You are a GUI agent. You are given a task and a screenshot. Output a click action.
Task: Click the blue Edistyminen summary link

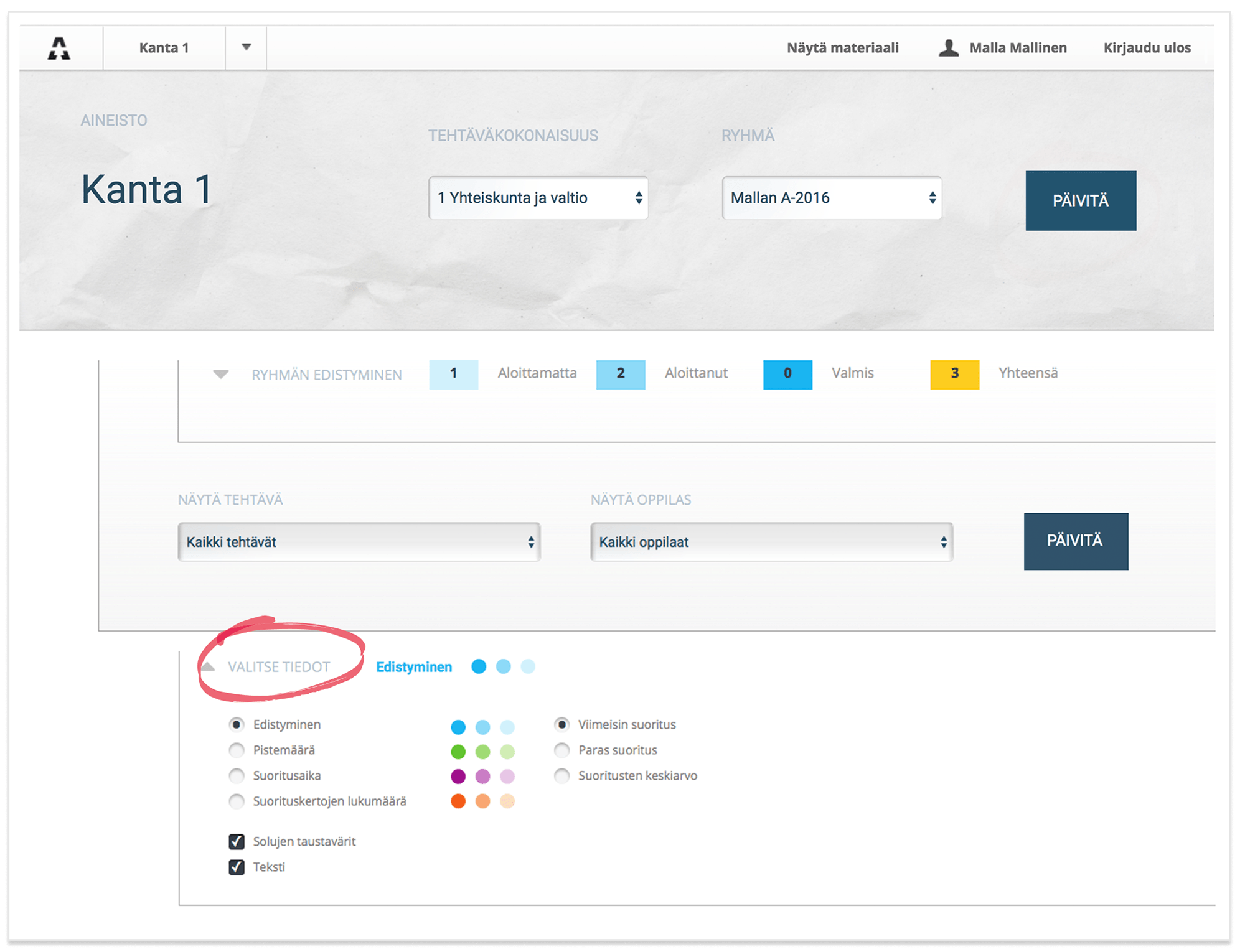(414, 667)
